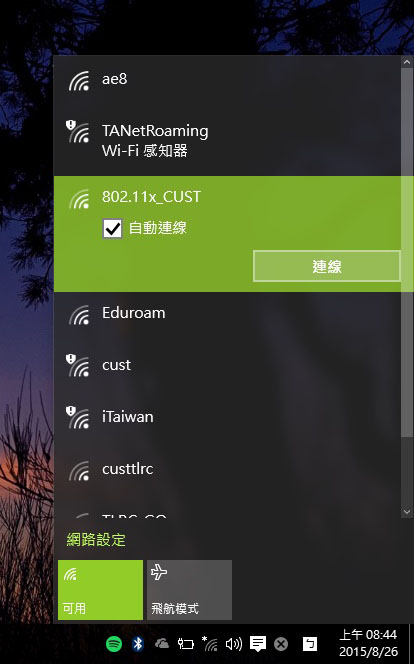Viewport: 414px width, 664px height.
Task: Open the Action Center notifications icon
Action: (257, 644)
